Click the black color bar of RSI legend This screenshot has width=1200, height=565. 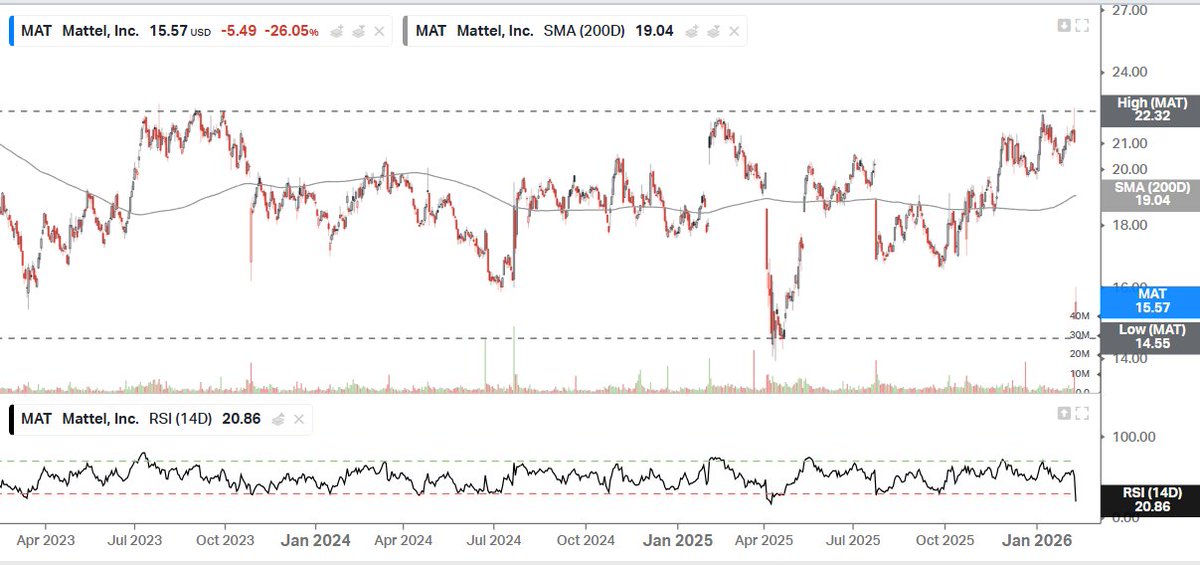click(10, 419)
